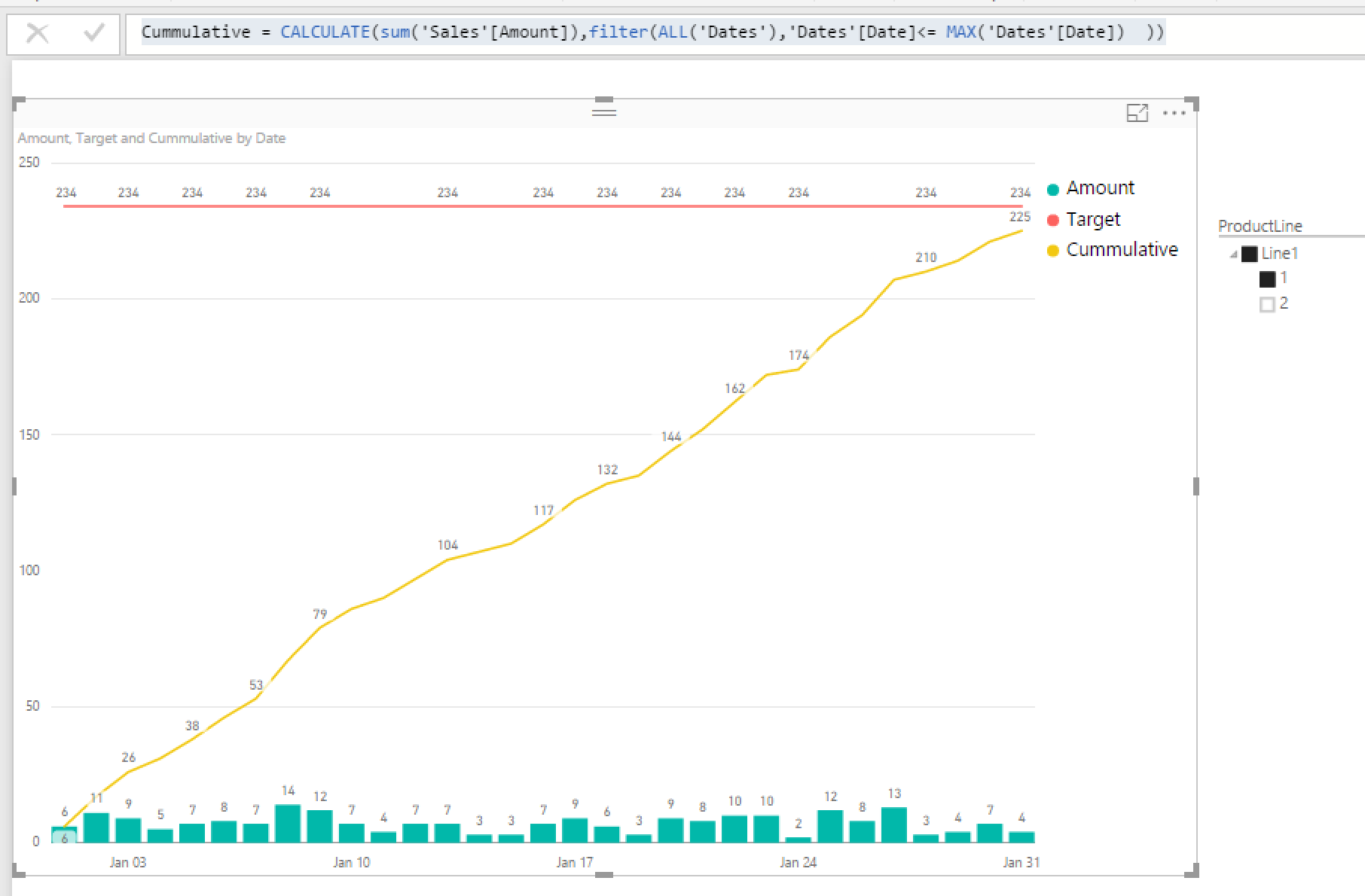The image size is (1365, 896).
Task: Grab the visual's top drag handle
Action: click(x=604, y=112)
